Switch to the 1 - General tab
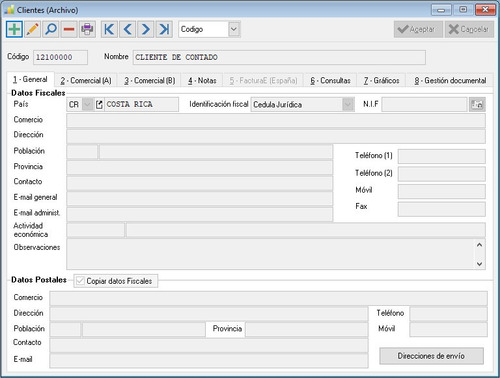This screenshot has width=500, height=378. coord(30,80)
